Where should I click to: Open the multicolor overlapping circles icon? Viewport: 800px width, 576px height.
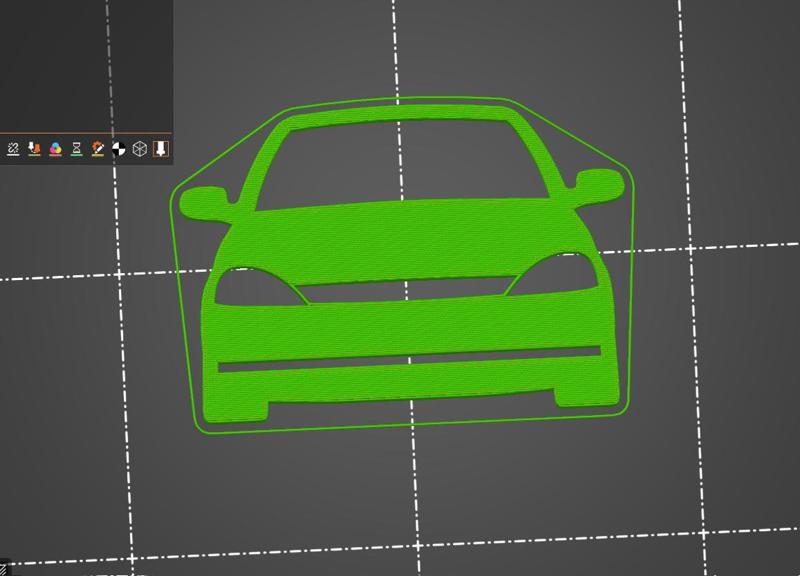point(56,148)
